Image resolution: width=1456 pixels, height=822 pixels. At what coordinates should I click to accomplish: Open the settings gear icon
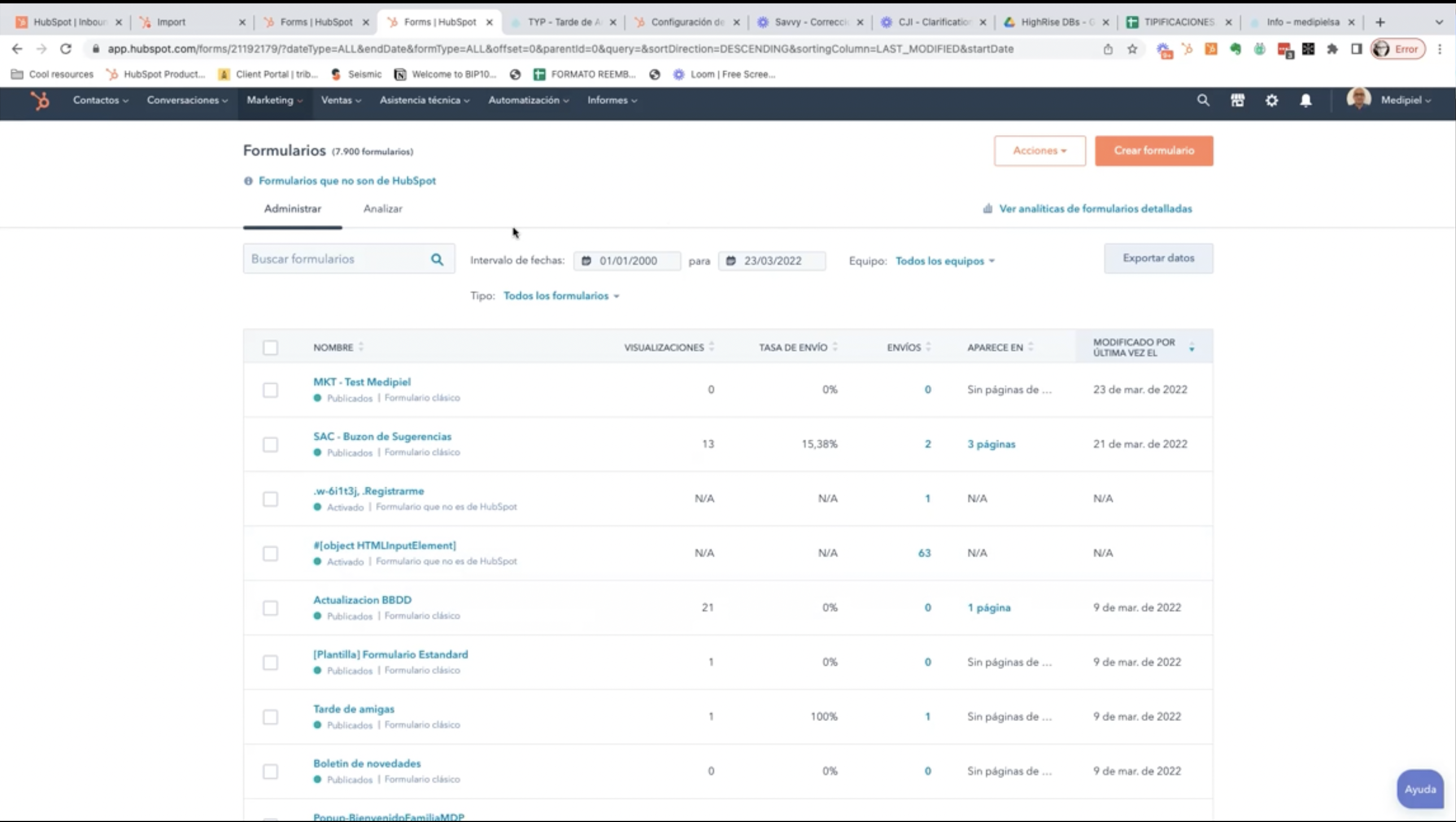[1271, 100]
